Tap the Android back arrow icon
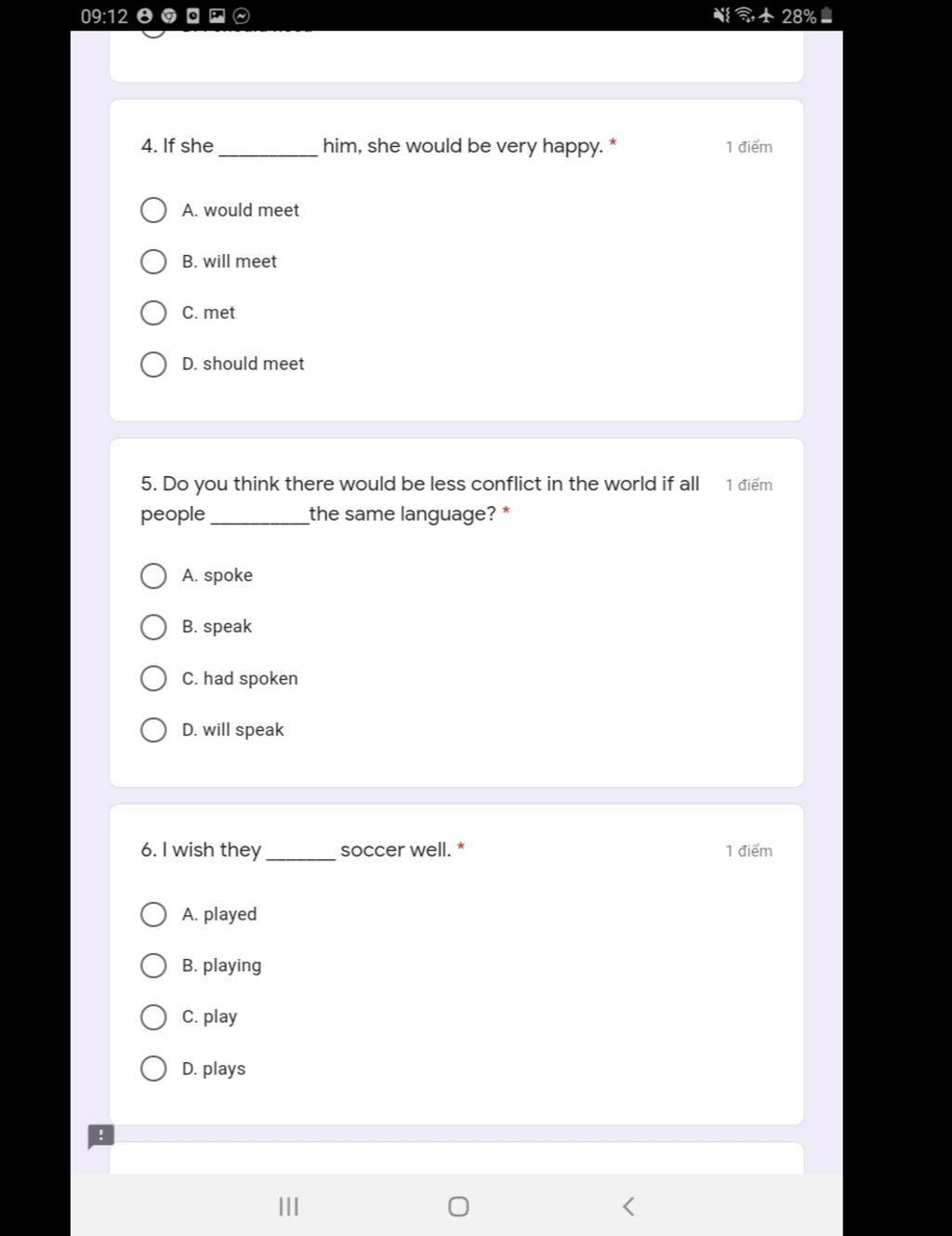This screenshot has width=952, height=1236. click(628, 1206)
